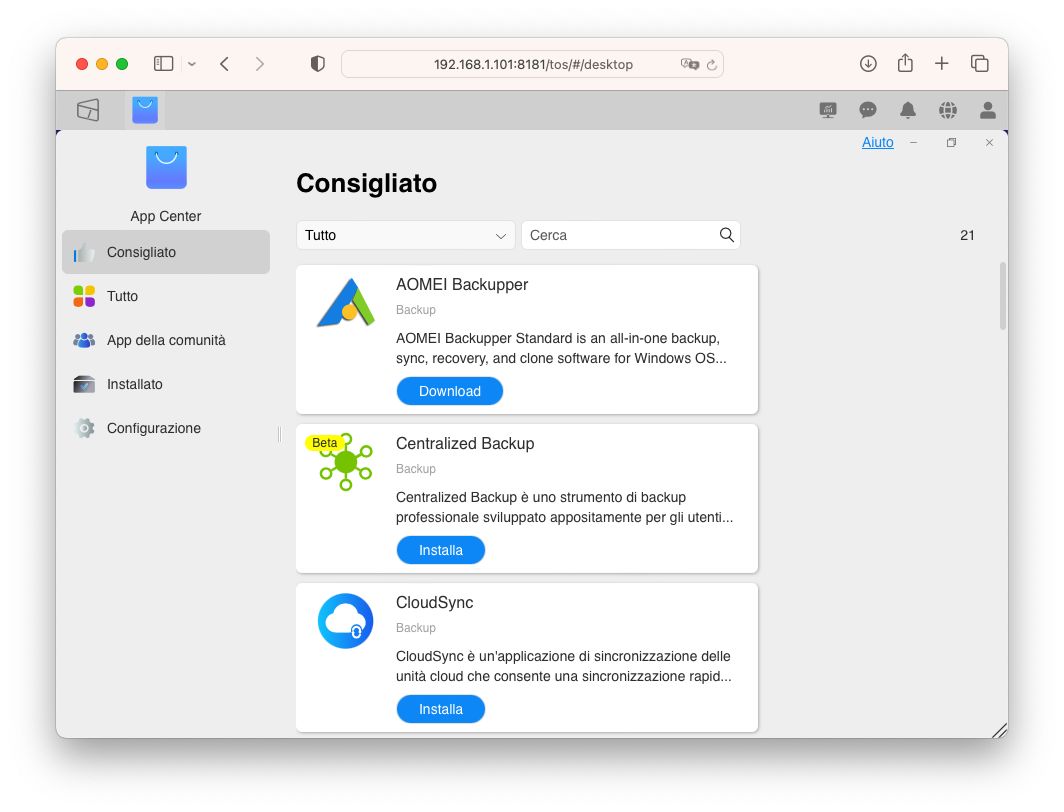This screenshot has height=812, width=1064.
Task: Click the AOMEI Backupper app icon
Action: tap(345, 303)
